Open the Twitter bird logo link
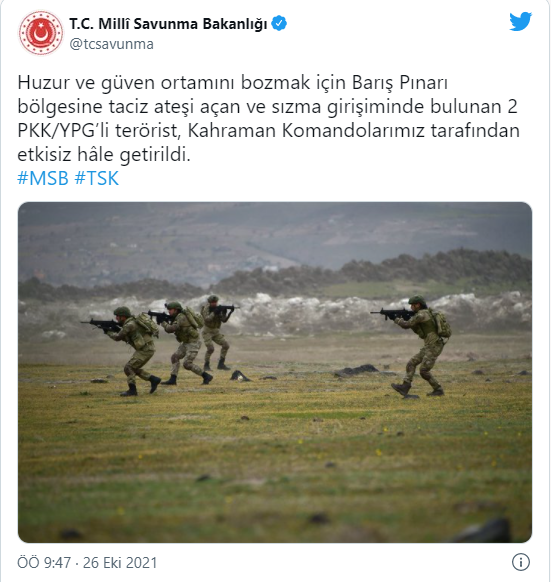 click(520, 22)
